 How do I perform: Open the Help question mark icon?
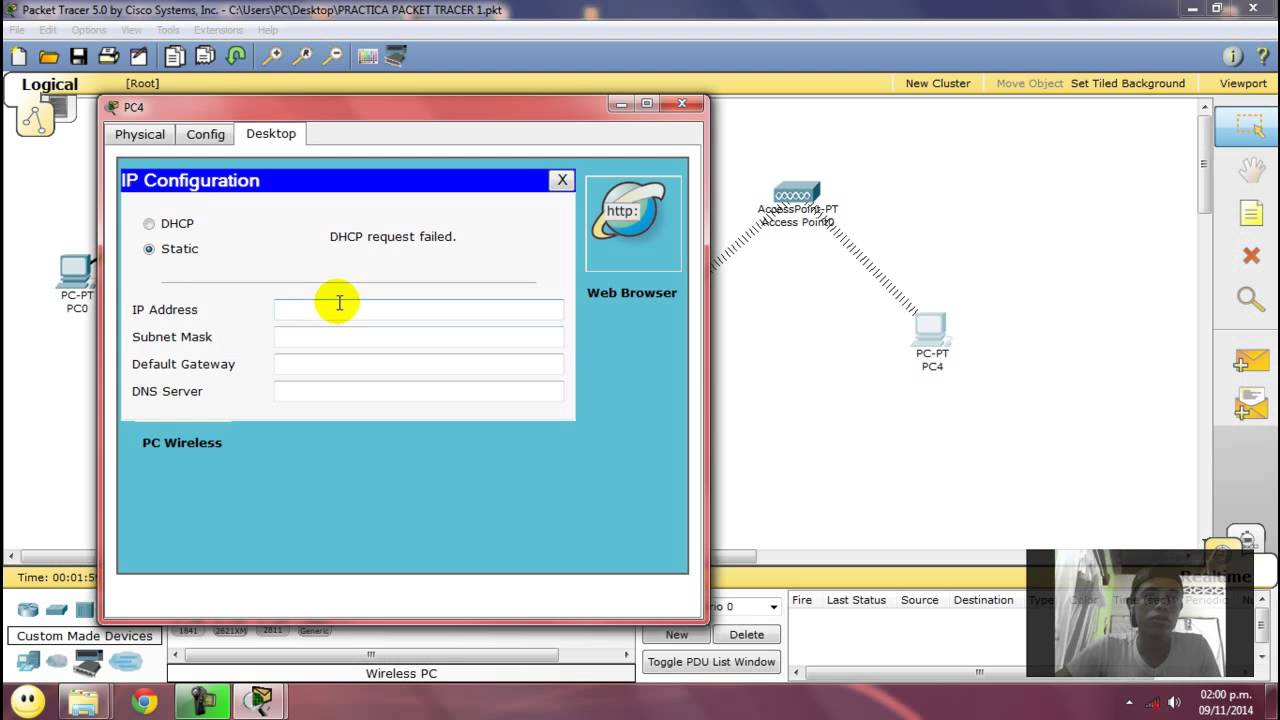tap(1262, 57)
